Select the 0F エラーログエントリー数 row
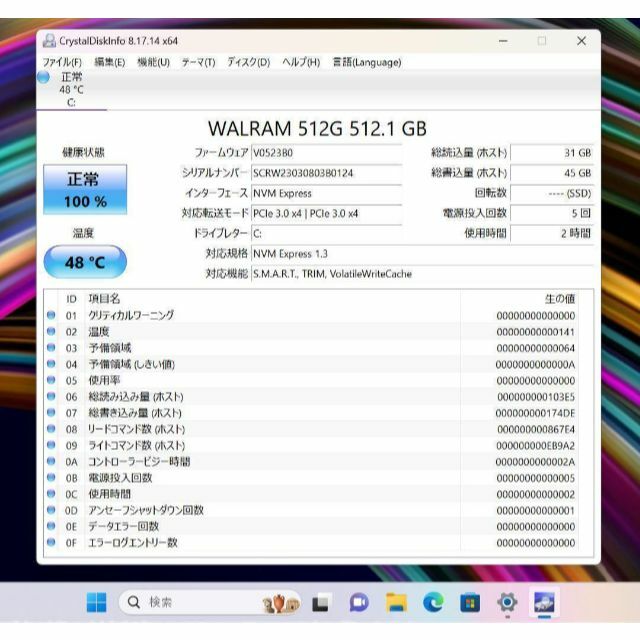The height and width of the screenshot is (640, 640). point(312,543)
